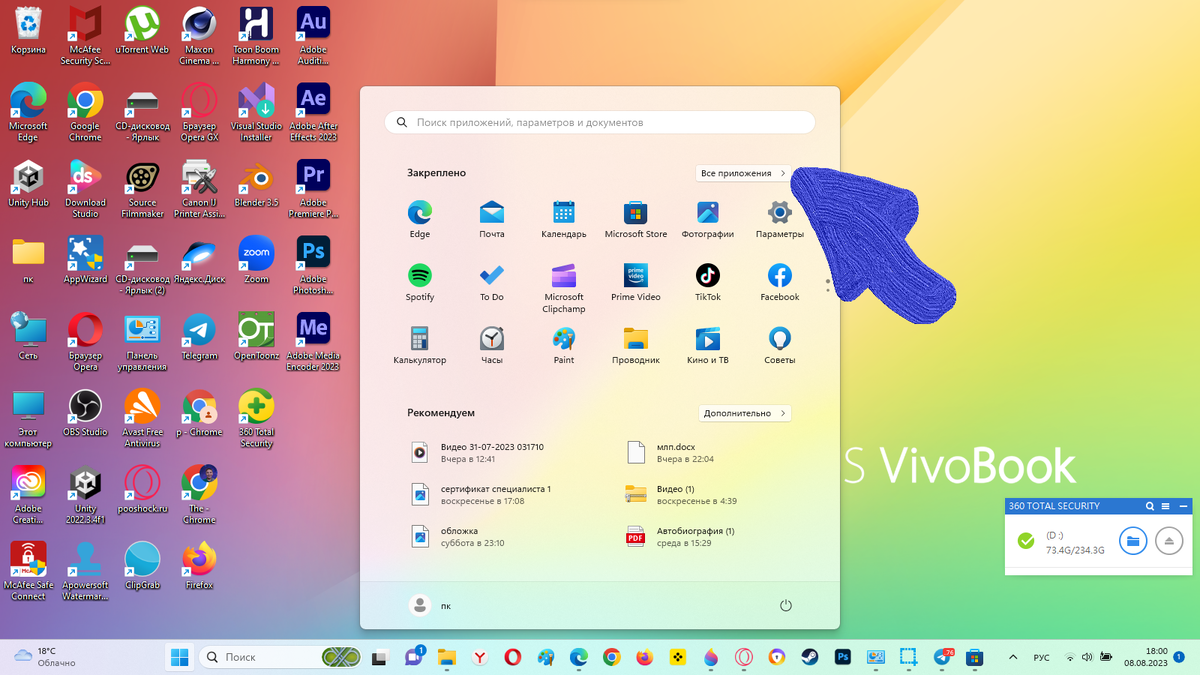Viewport: 1200px width, 675px height.
Task: Open the 360 Total Security widget menu
Action: [1166, 507]
